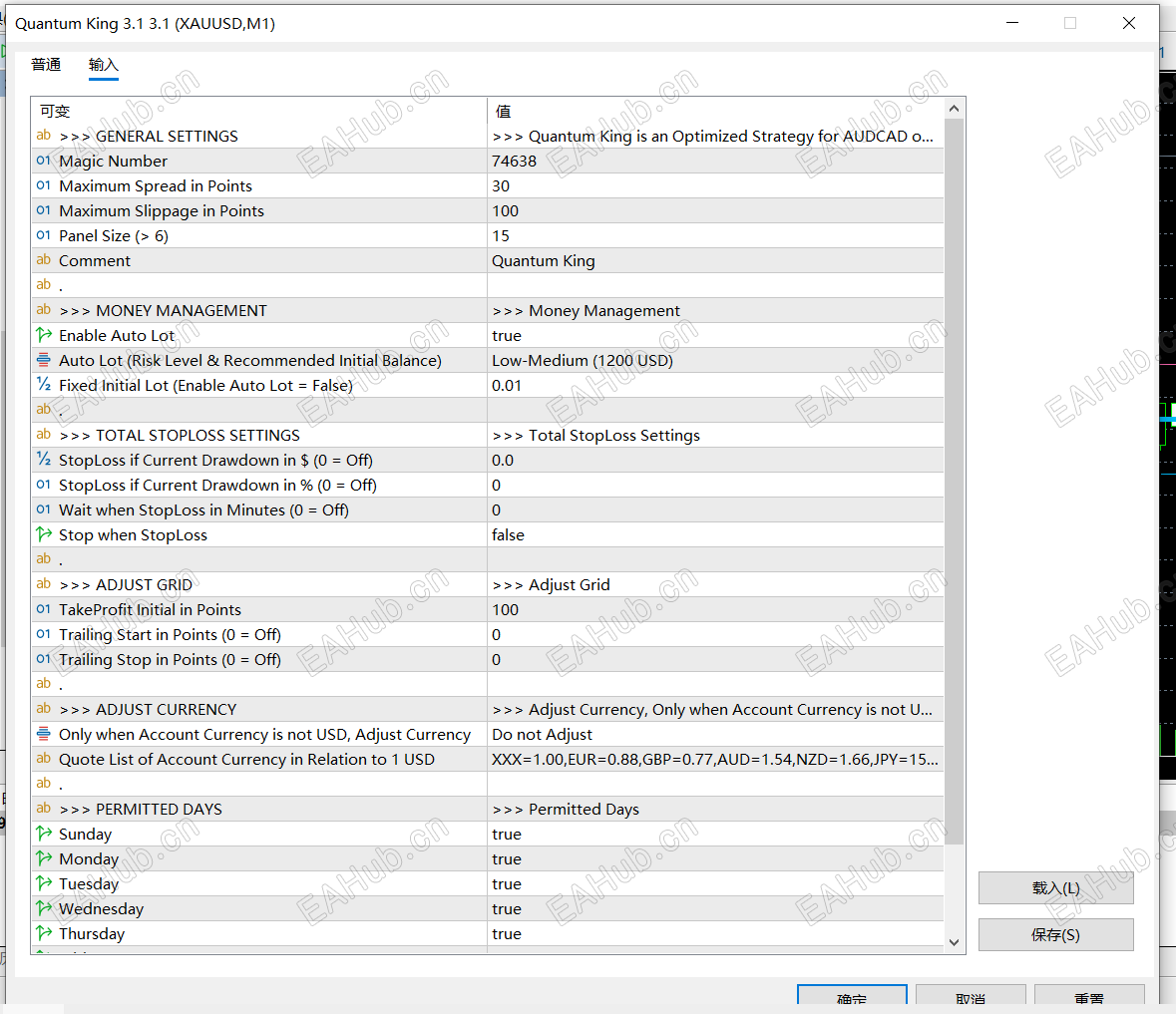1176x1014 pixels.
Task: Edit the Maximum Spread value 30
Action: (715, 185)
